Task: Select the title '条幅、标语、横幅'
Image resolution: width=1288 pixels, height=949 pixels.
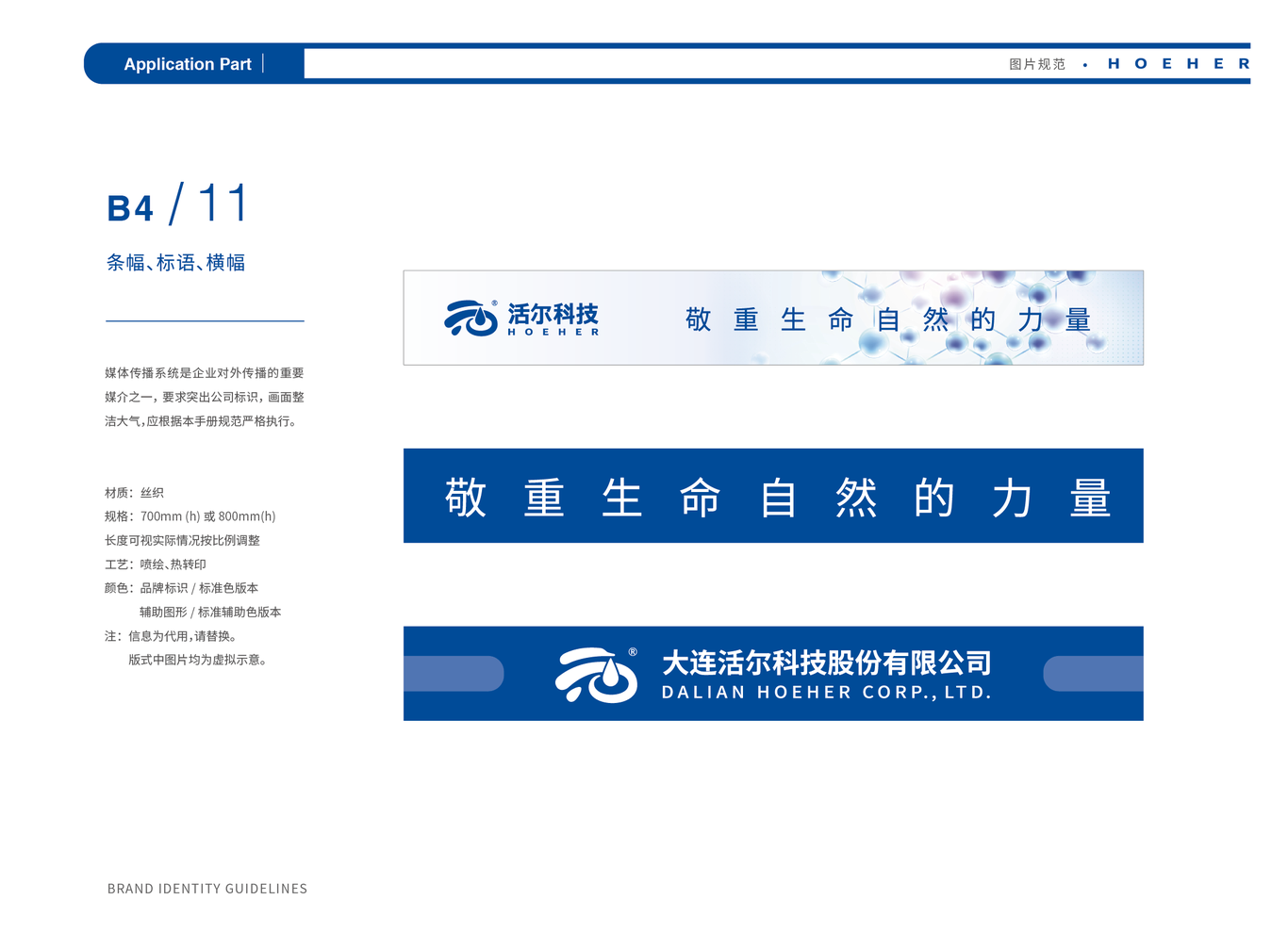Action: click(x=175, y=263)
